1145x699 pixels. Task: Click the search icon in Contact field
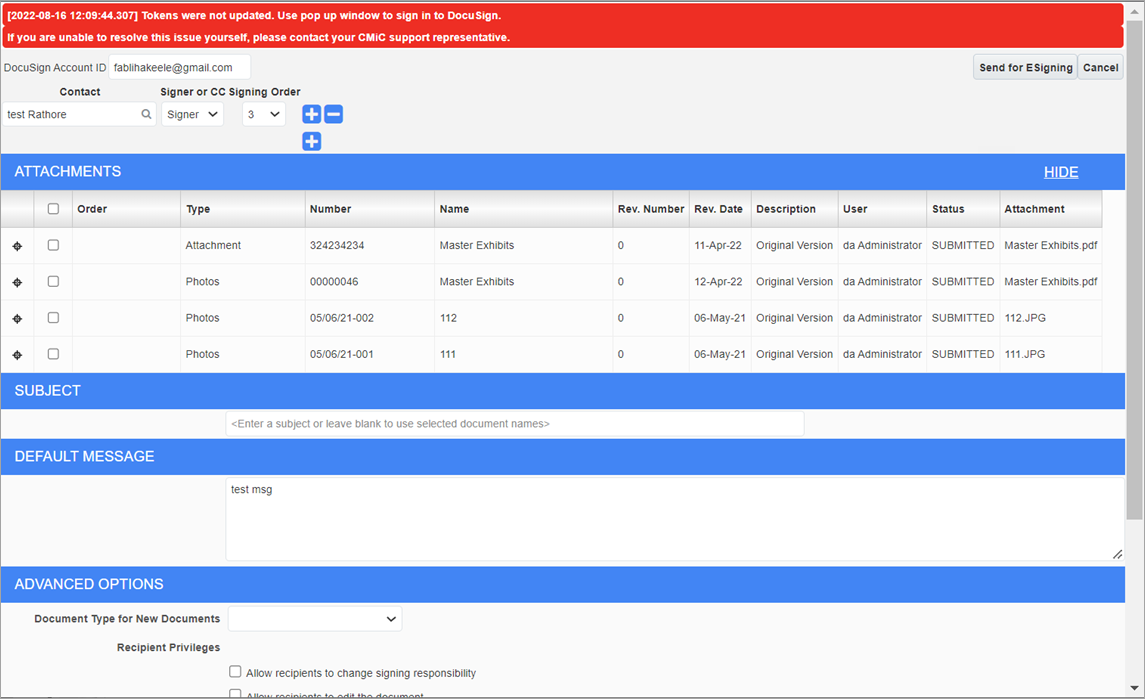click(x=146, y=114)
